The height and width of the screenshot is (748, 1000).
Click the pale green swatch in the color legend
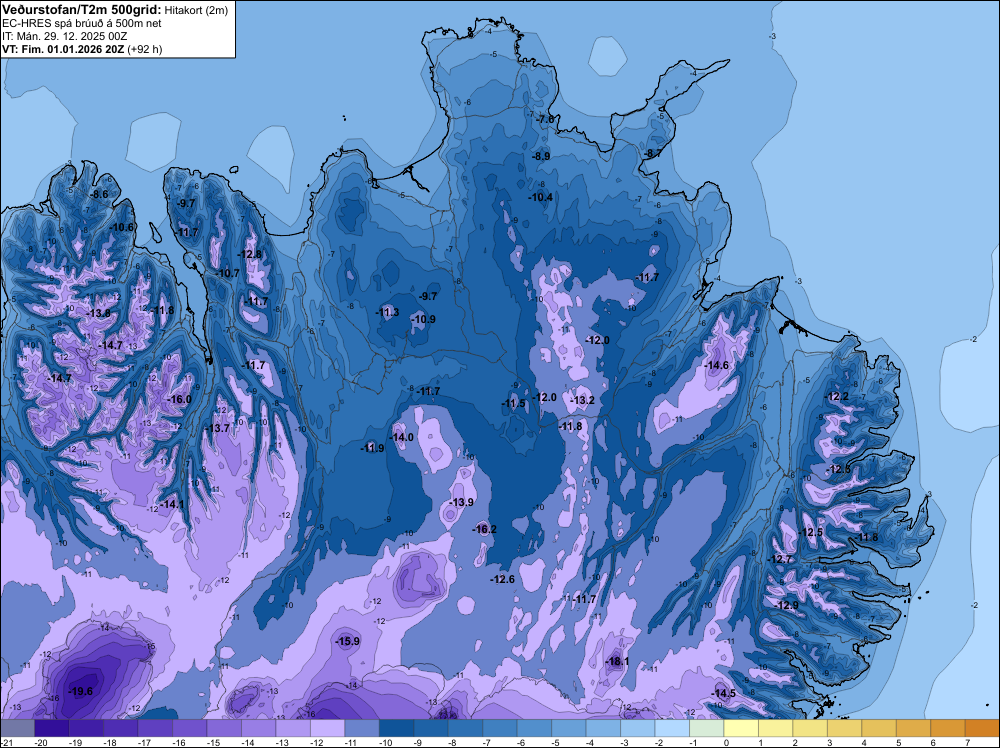tap(707, 728)
